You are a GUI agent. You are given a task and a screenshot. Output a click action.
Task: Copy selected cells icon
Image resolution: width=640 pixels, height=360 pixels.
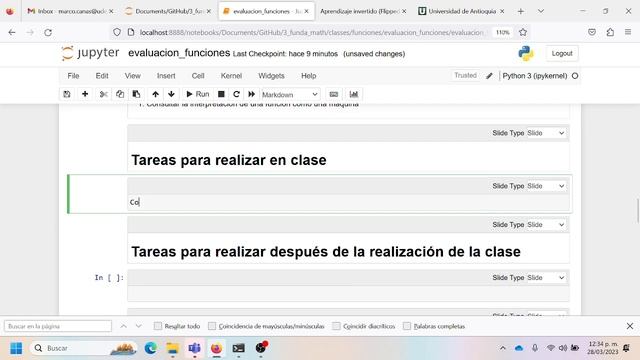coord(120,94)
